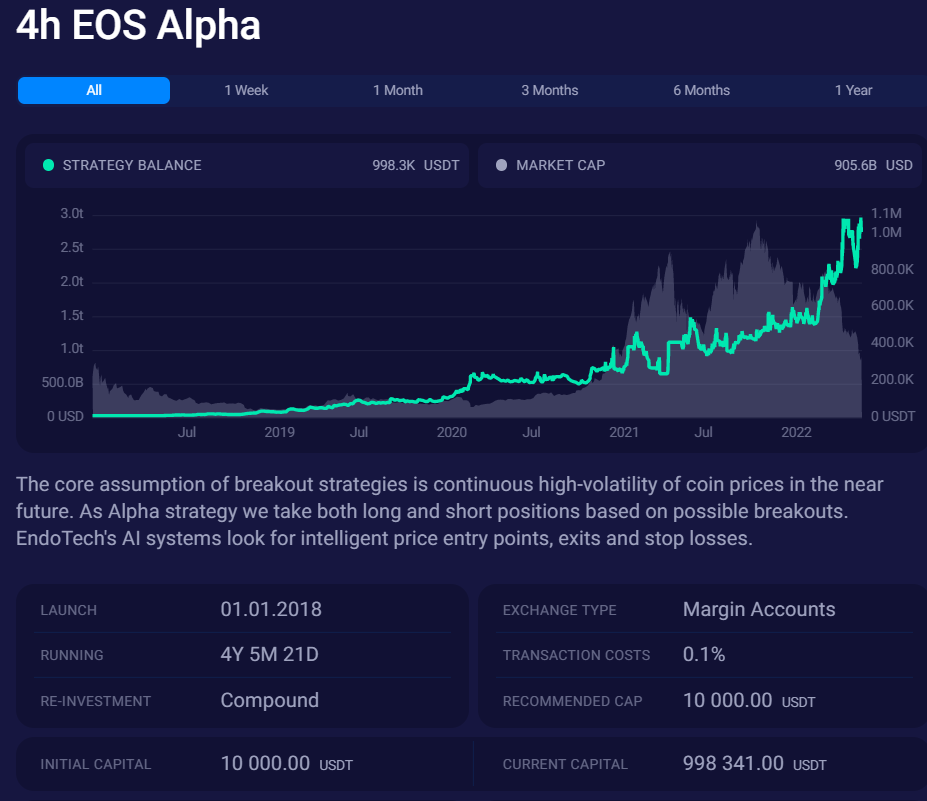Select the All time range tab
927x801 pixels.
click(93, 90)
